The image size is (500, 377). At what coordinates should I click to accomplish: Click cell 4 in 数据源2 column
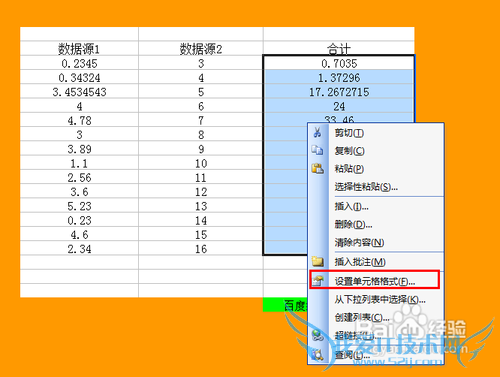(201, 77)
